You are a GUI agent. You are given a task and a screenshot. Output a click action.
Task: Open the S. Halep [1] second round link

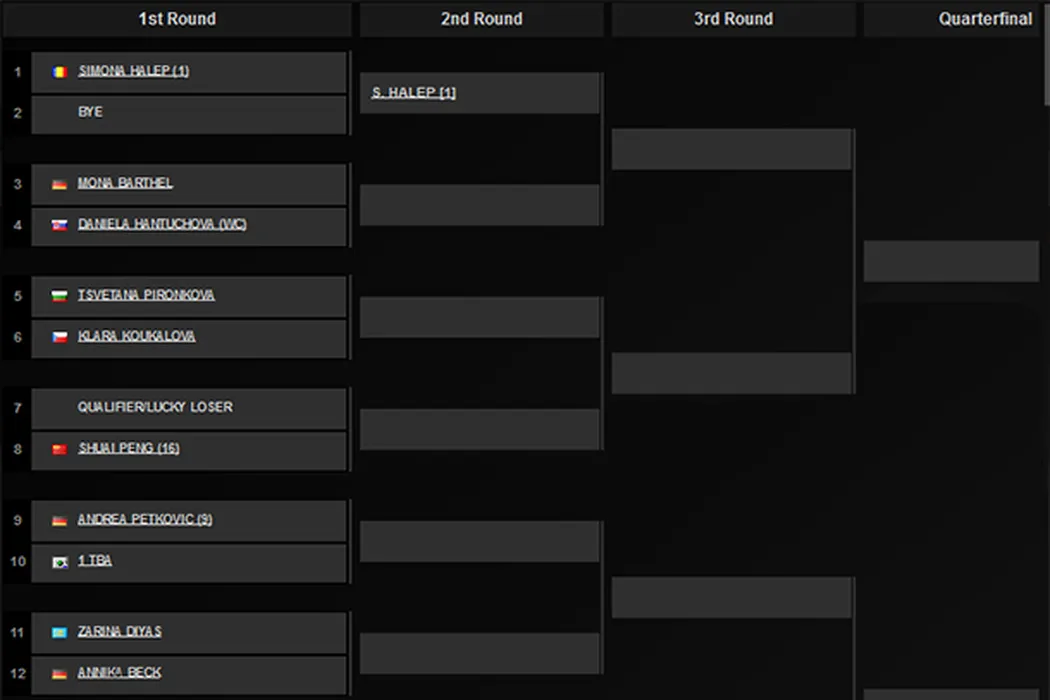413,93
